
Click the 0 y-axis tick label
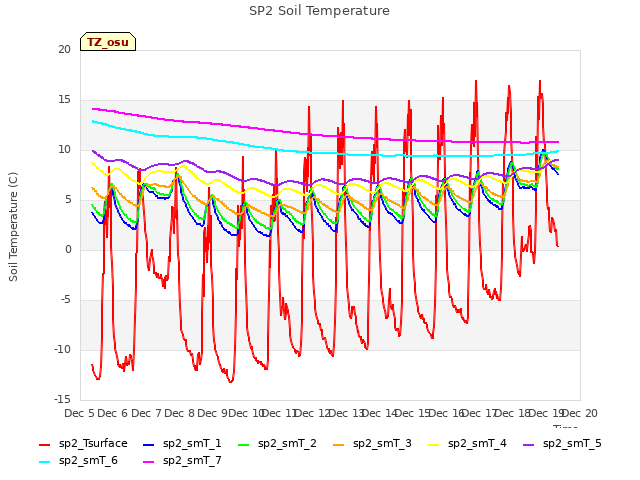point(68,249)
